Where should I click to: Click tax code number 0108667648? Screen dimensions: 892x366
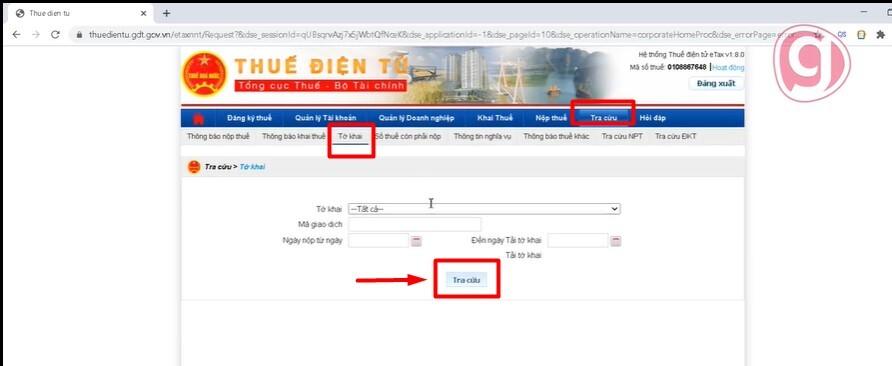tap(687, 67)
